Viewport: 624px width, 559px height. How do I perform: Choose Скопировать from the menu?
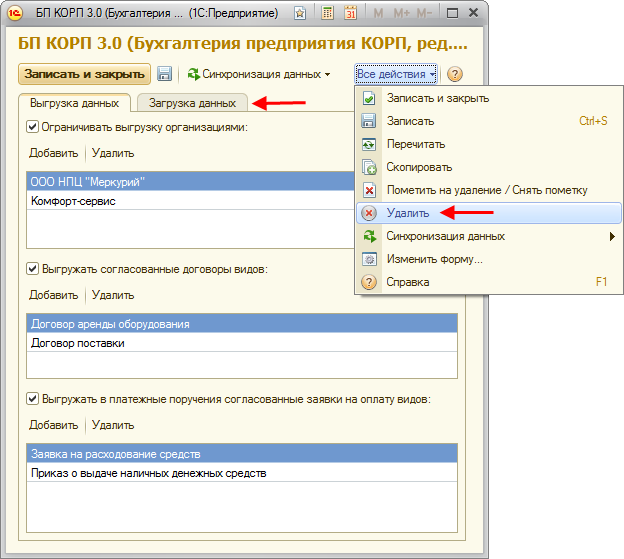(489, 167)
